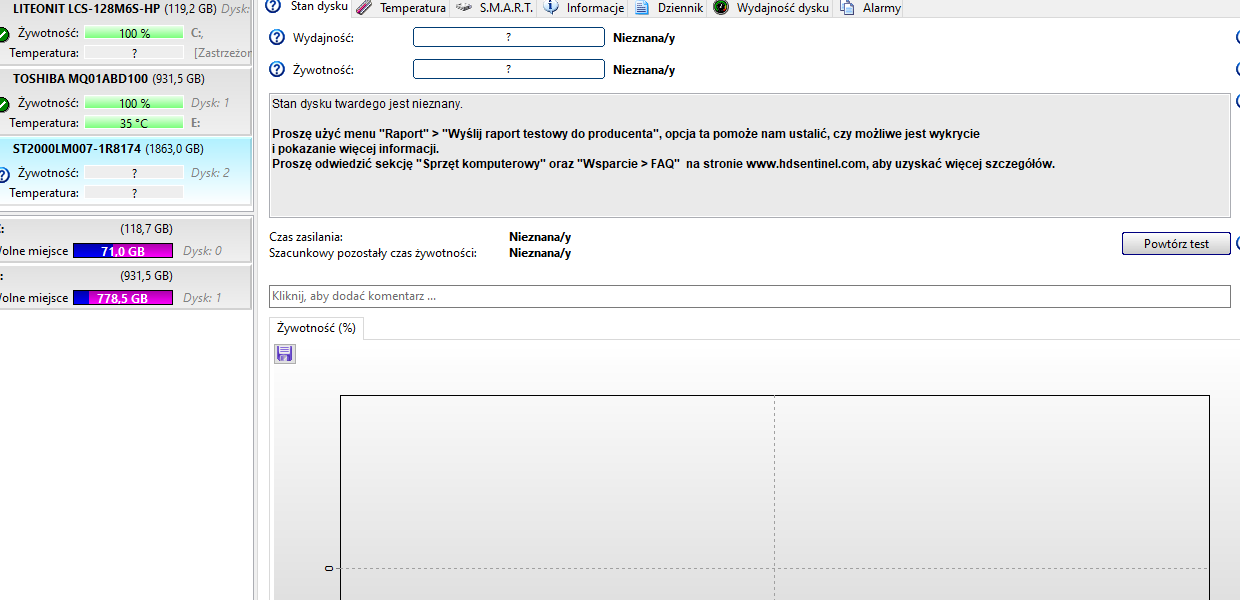Click the TOSHIBA 100 % health bar
This screenshot has width=1240, height=600.
click(x=134, y=103)
